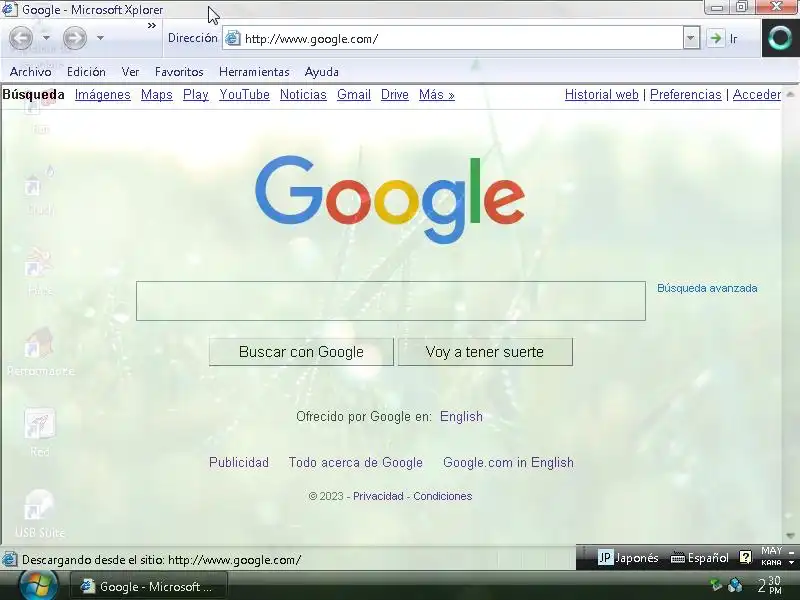
Task: Click the page icon in address bar
Action: pos(233,38)
